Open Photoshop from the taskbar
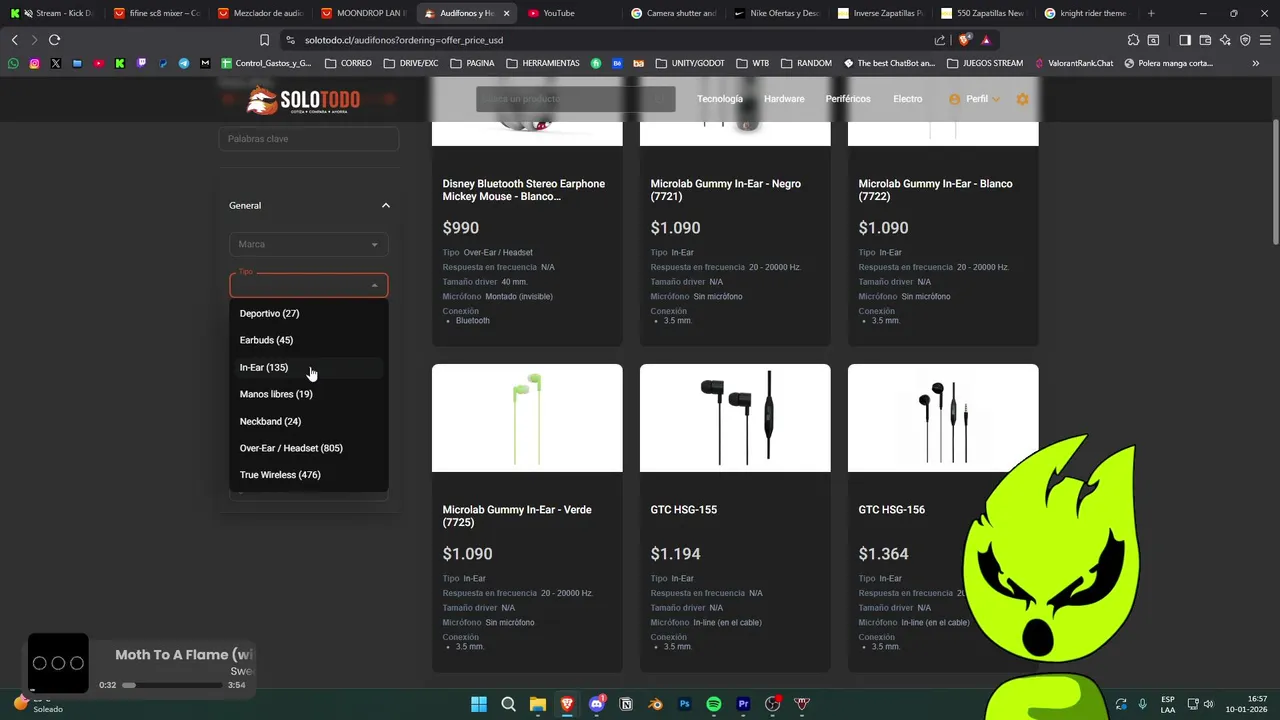This screenshot has height=720, width=1280. click(x=685, y=704)
